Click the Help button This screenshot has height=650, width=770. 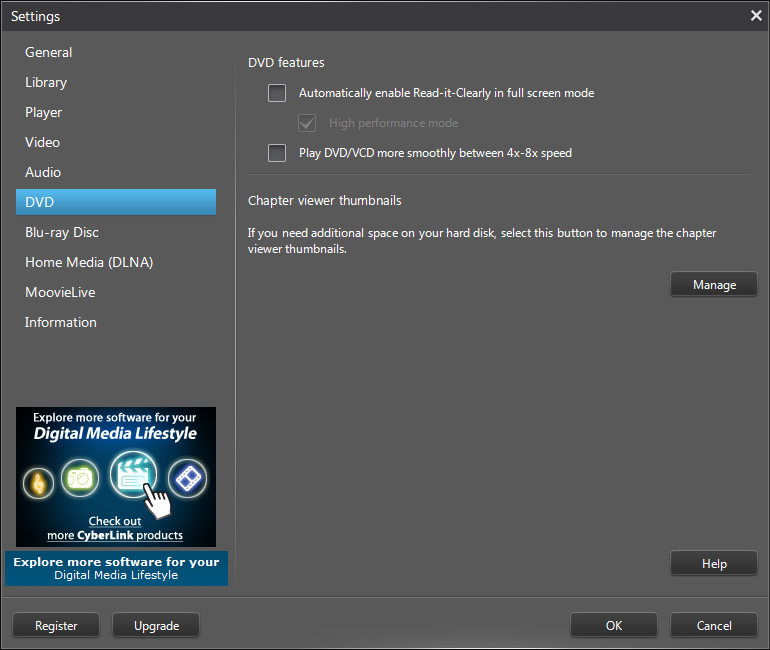point(714,564)
